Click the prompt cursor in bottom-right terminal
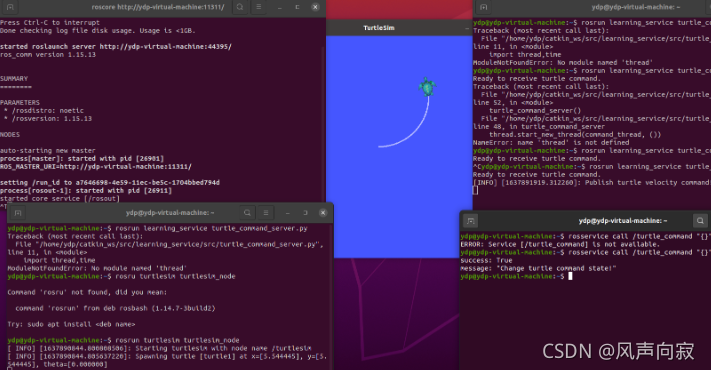 (570, 276)
